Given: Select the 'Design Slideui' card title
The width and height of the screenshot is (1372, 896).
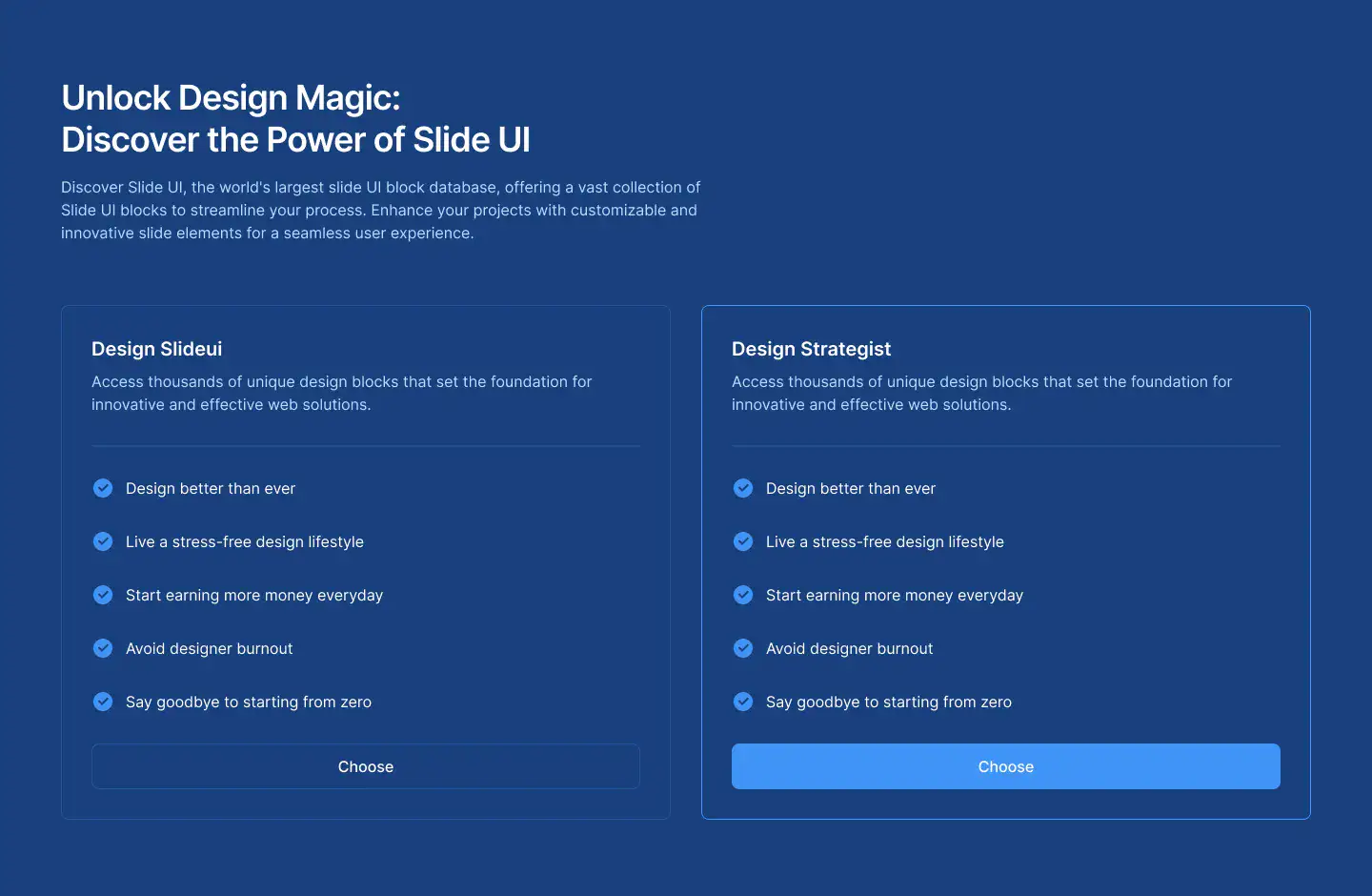Looking at the screenshot, I should click(x=157, y=349).
